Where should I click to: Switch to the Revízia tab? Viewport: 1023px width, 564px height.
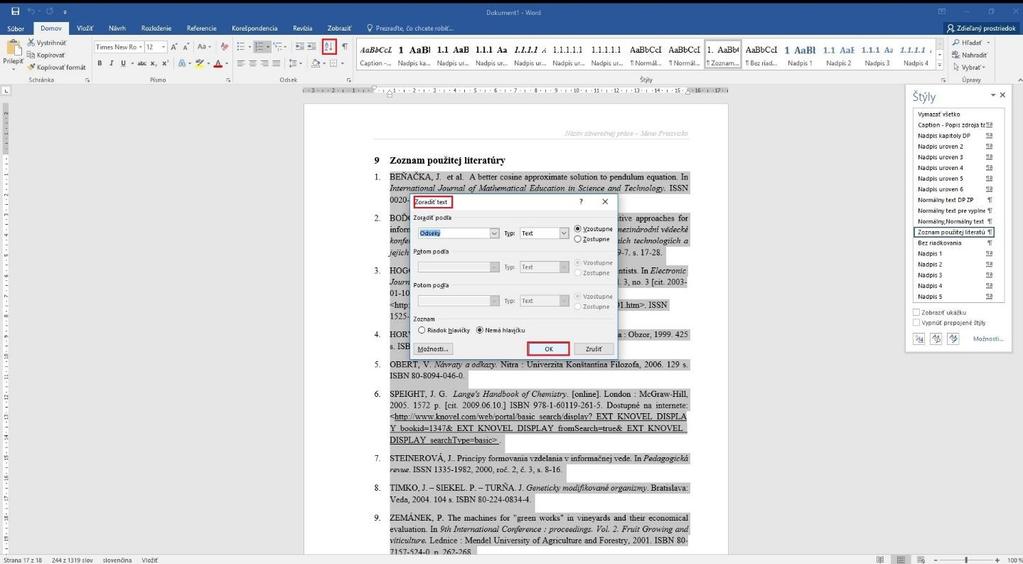click(302, 28)
